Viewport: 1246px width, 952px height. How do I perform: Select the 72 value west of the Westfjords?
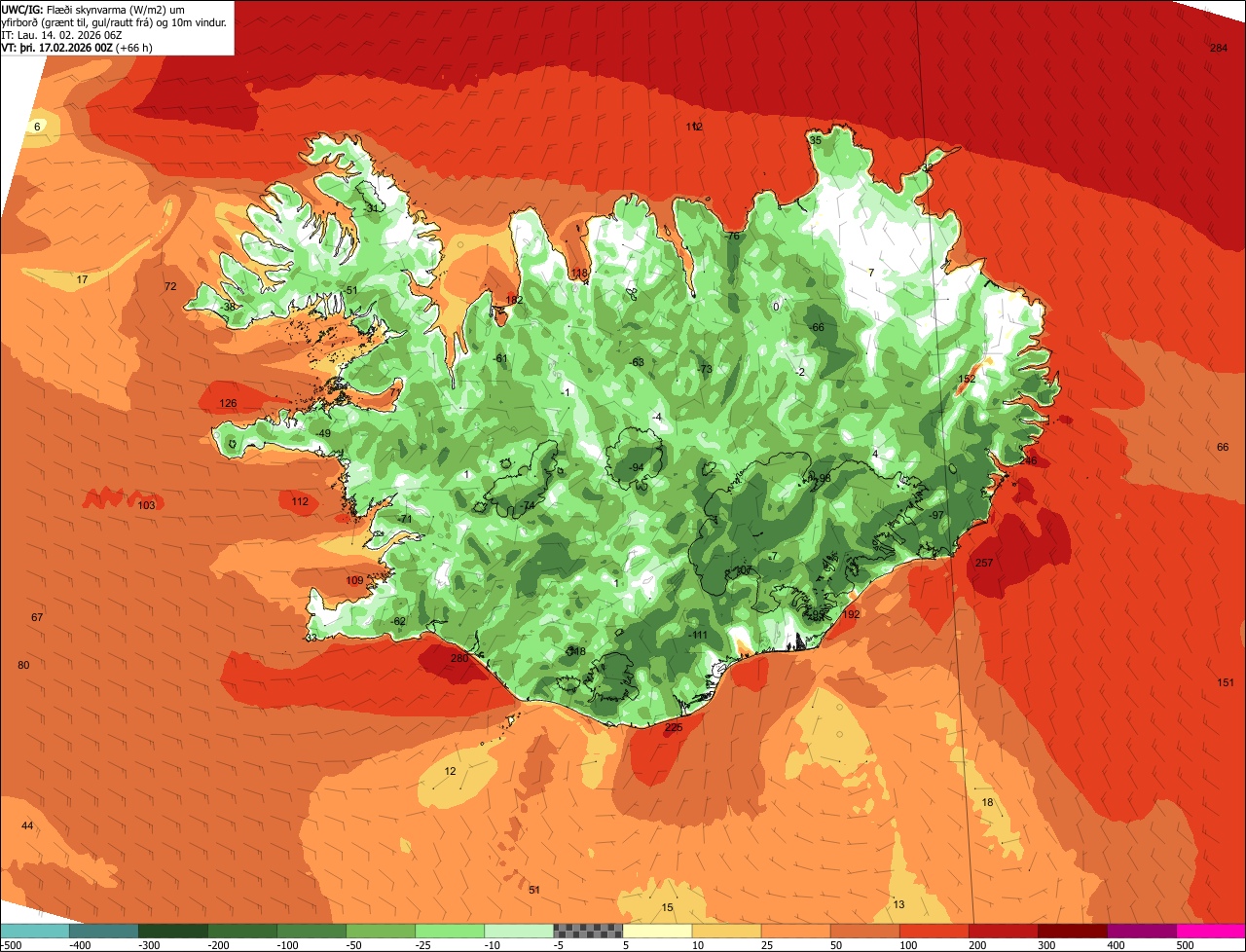[170, 286]
